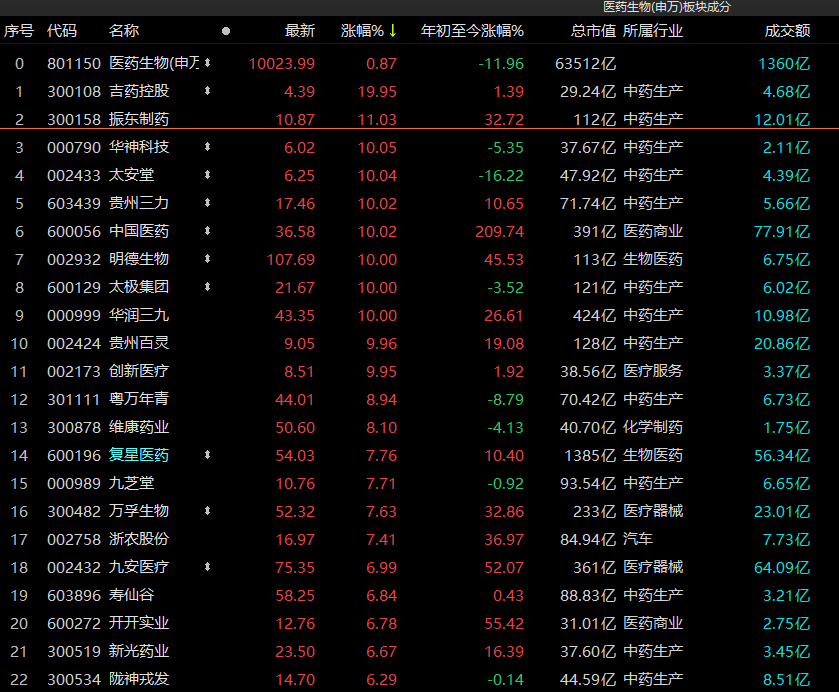Click 开开实业 industry cell 医药商业
Image resolution: width=839 pixels, height=692 pixels.
pos(653,623)
